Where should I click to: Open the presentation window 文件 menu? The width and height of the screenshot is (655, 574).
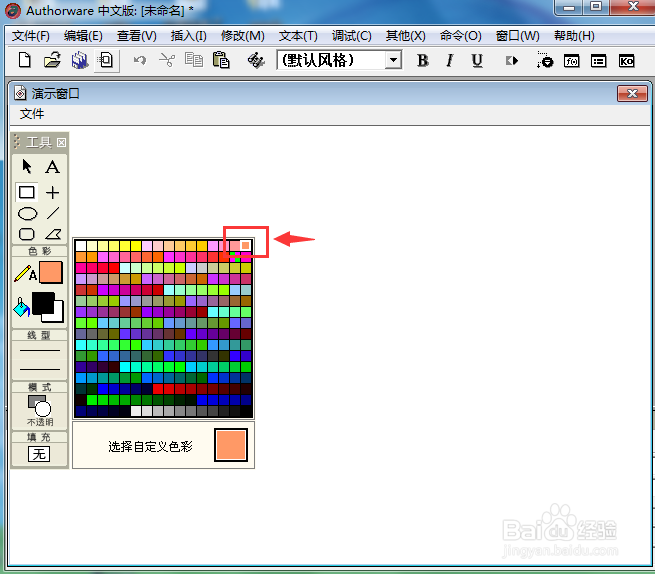(x=32, y=114)
